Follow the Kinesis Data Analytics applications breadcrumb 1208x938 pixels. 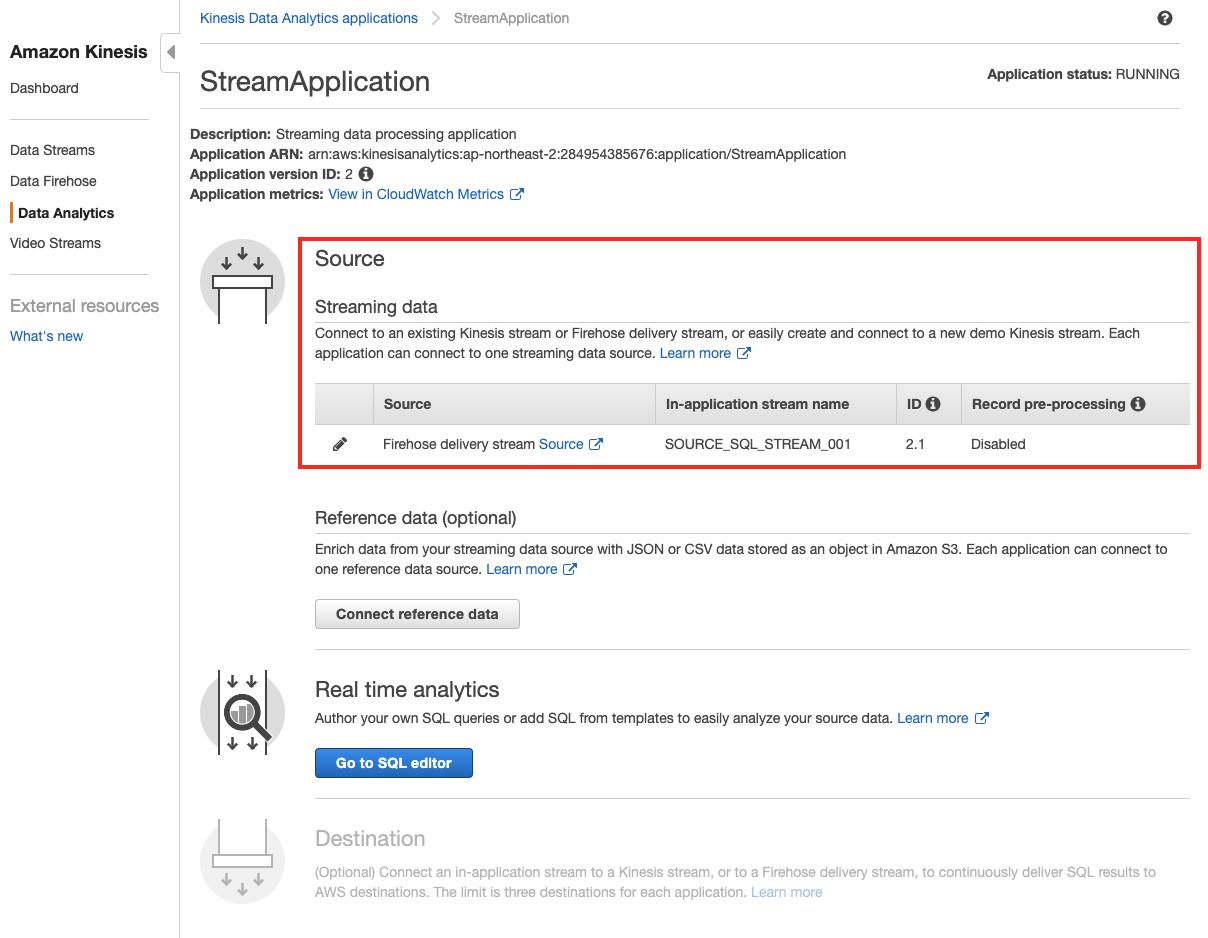[308, 17]
